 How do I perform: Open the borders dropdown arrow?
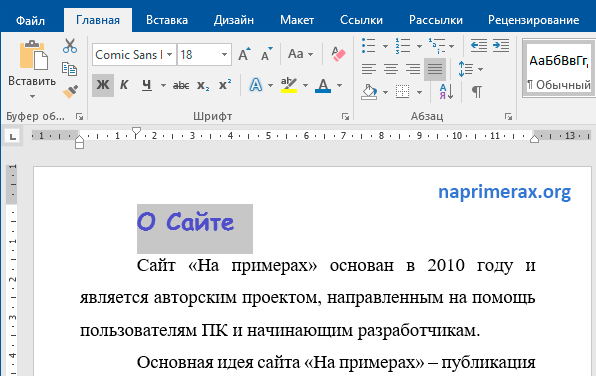coord(419,92)
